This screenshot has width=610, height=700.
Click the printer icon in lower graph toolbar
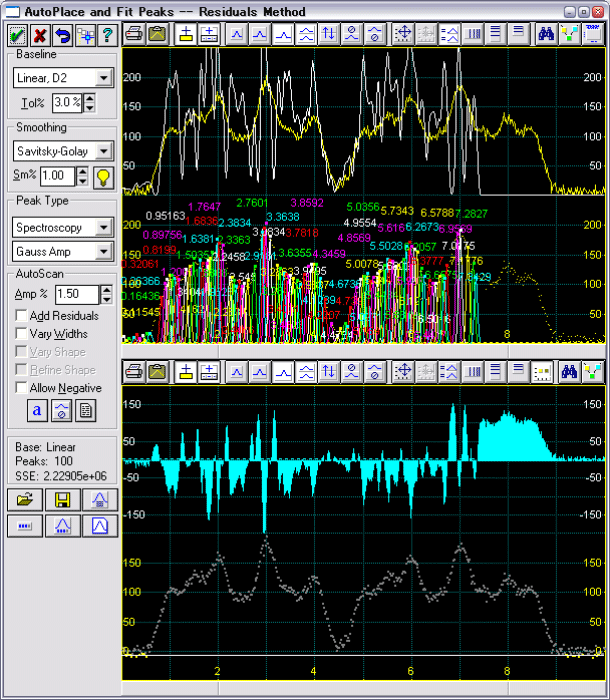click(x=135, y=372)
